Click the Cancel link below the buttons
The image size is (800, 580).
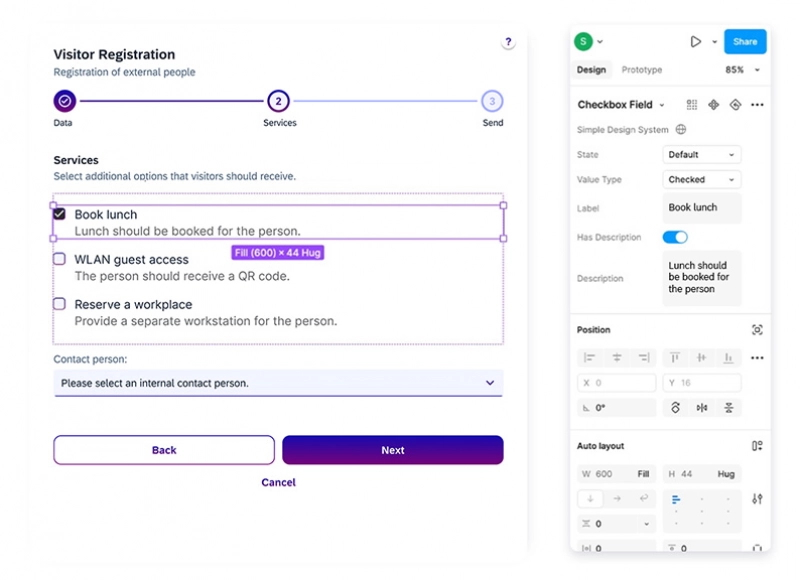coord(278,482)
